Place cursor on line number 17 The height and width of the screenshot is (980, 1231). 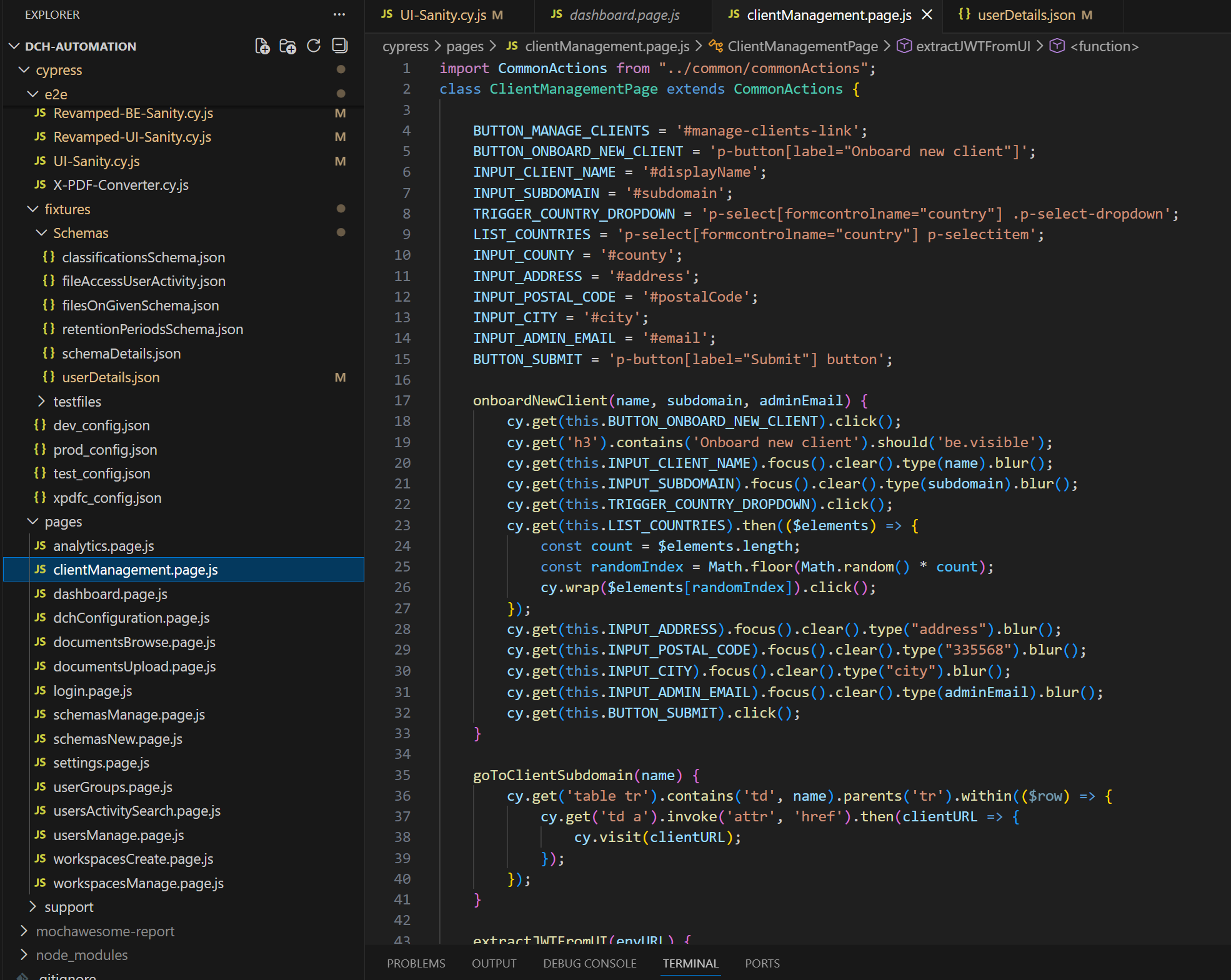click(402, 400)
